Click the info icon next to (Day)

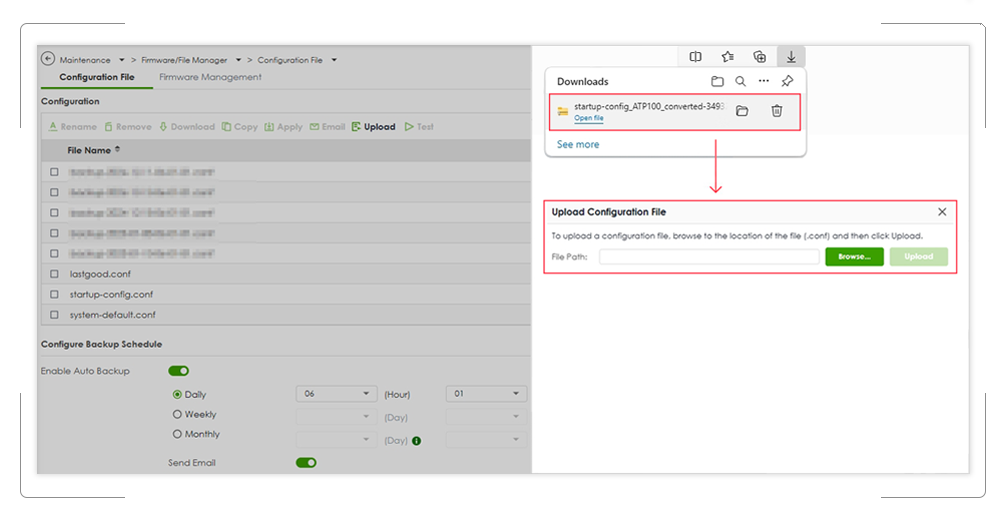pos(416,441)
